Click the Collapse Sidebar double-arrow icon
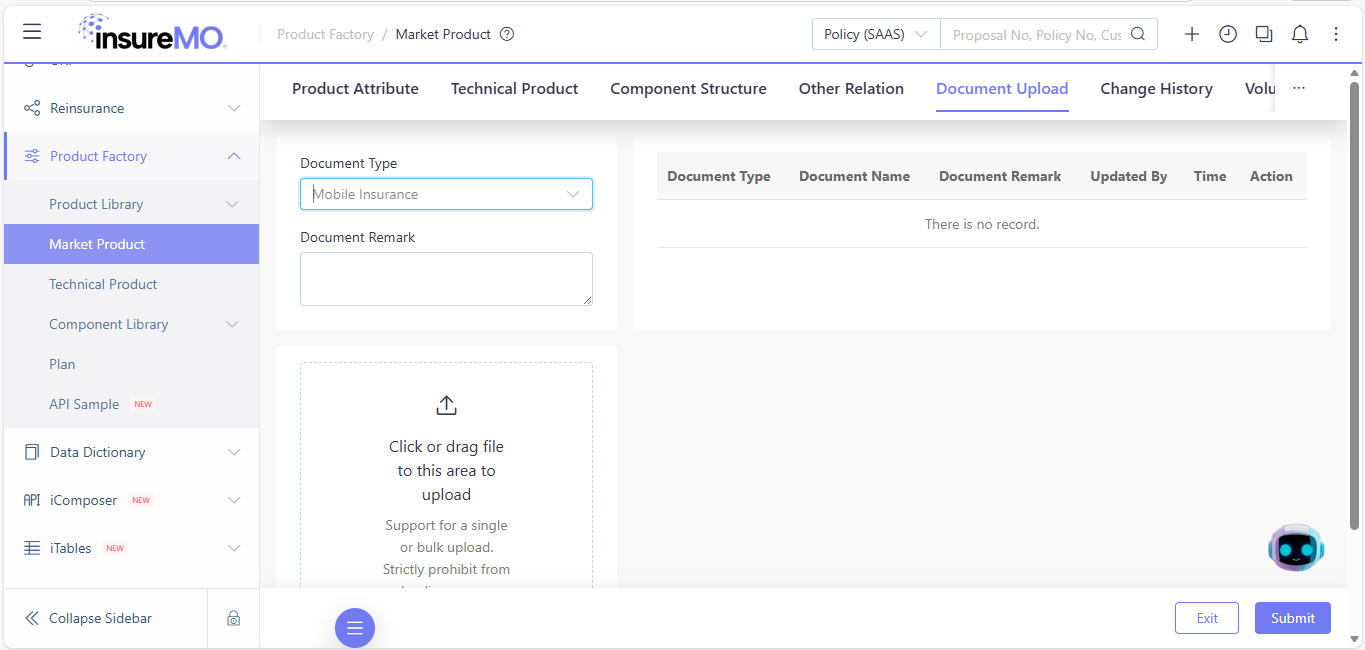The image size is (1365, 650). pyautogui.click(x=32, y=618)
